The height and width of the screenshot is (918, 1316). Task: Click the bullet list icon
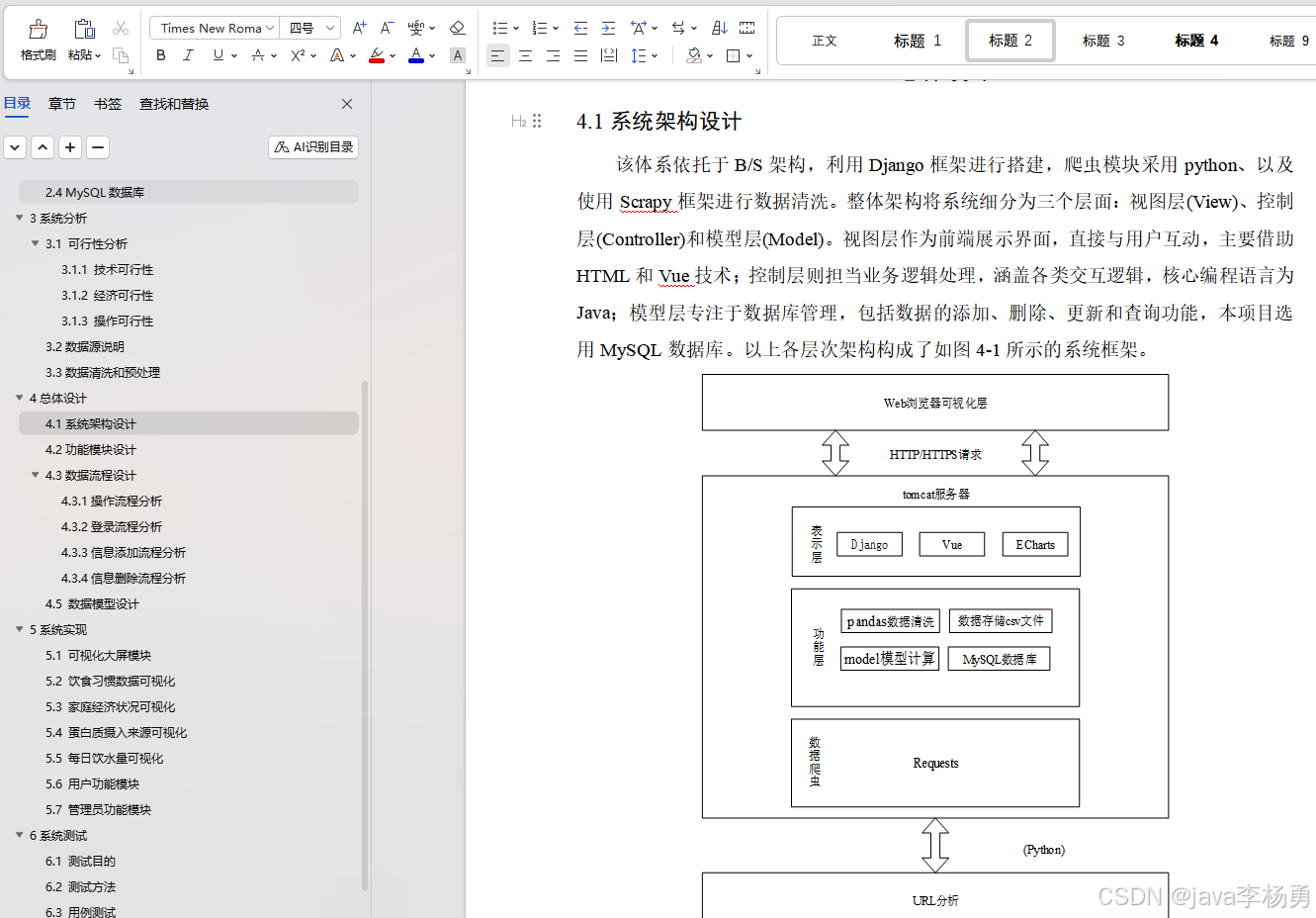click(x=500, y=28)
